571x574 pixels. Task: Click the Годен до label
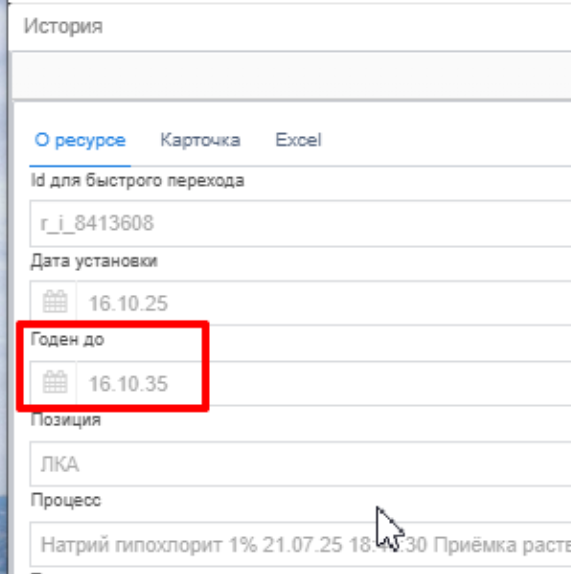[67, 339]
